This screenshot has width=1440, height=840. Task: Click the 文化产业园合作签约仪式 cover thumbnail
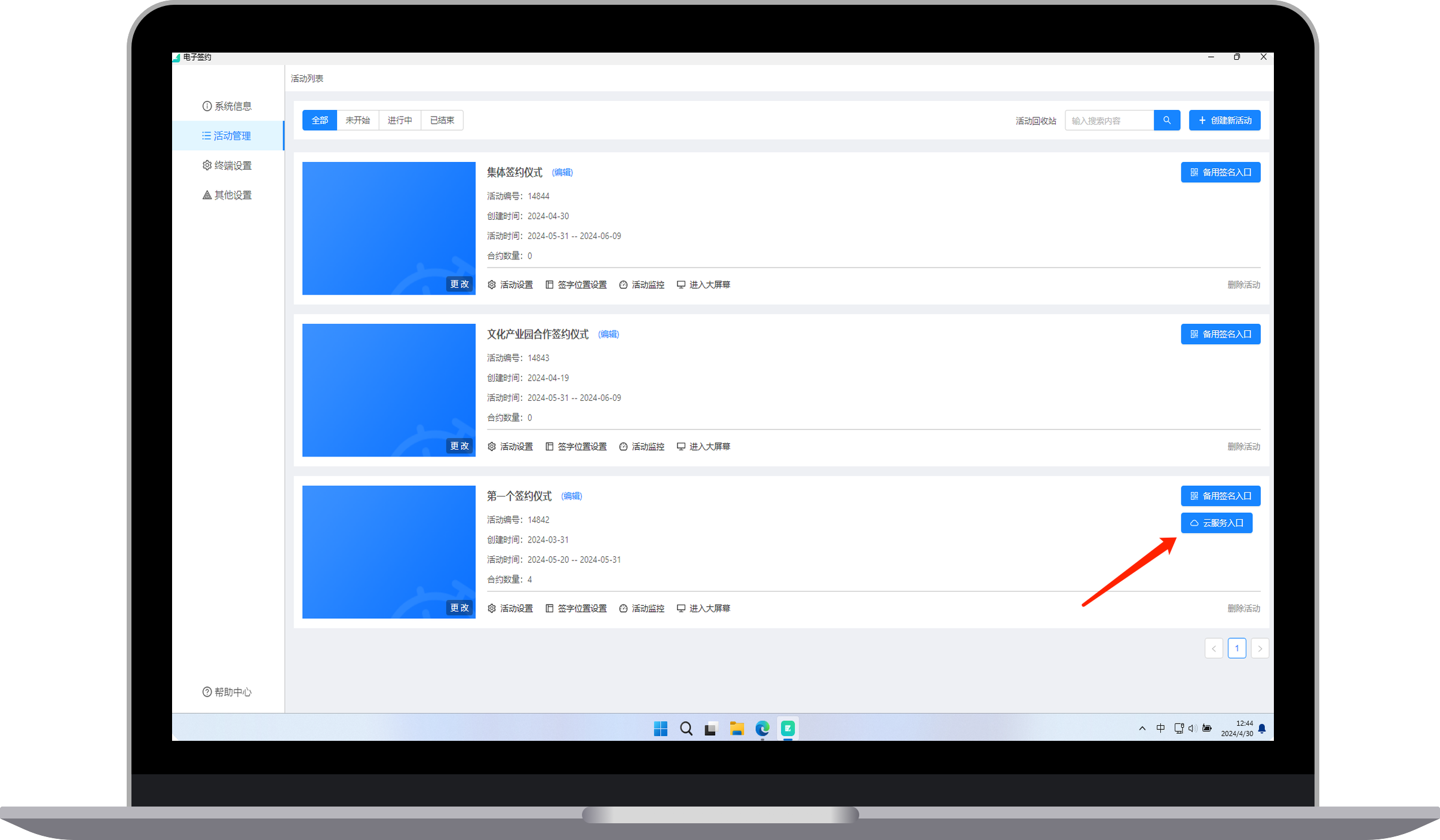pos(389,390)
